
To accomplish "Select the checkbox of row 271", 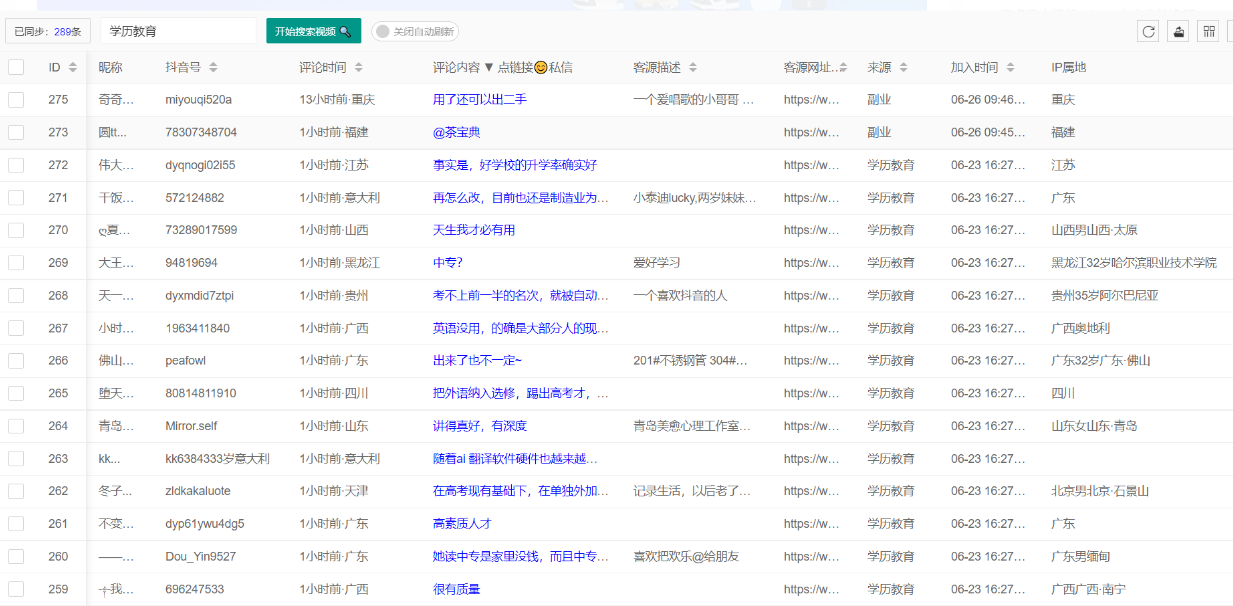I will (x=16, y=198).
